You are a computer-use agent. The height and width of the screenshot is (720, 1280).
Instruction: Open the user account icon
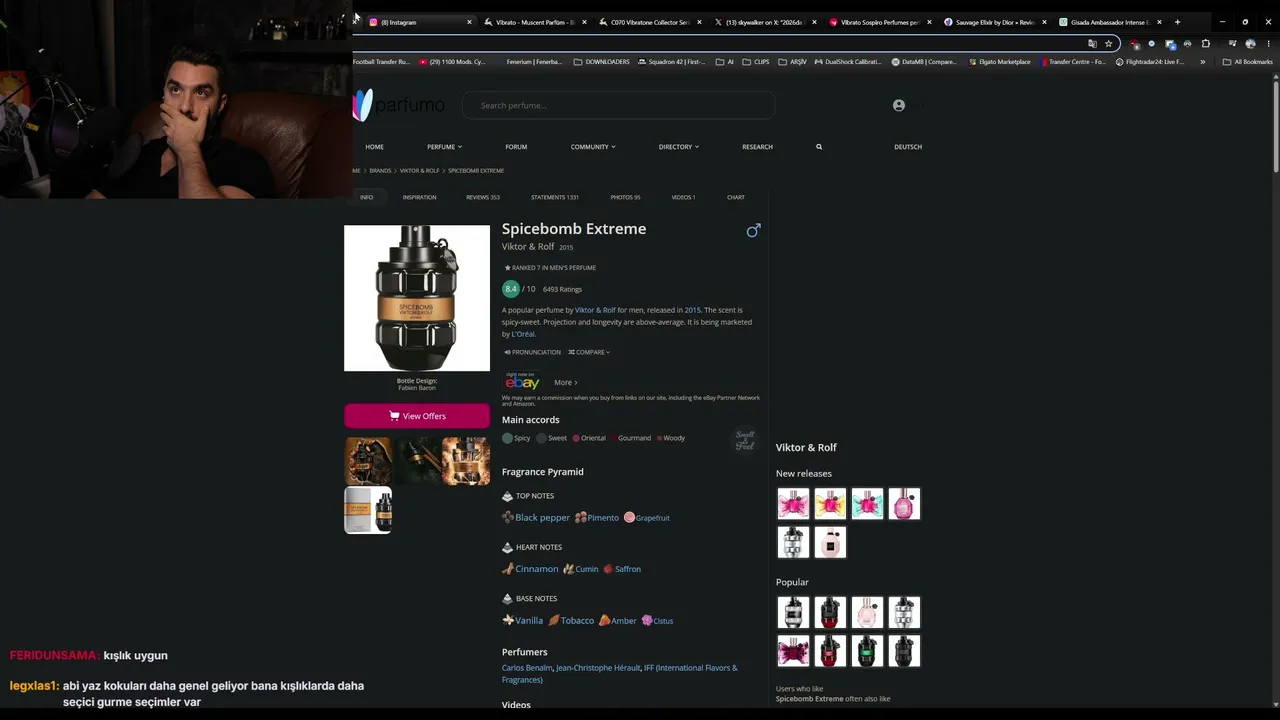click(x=899, y=105)
